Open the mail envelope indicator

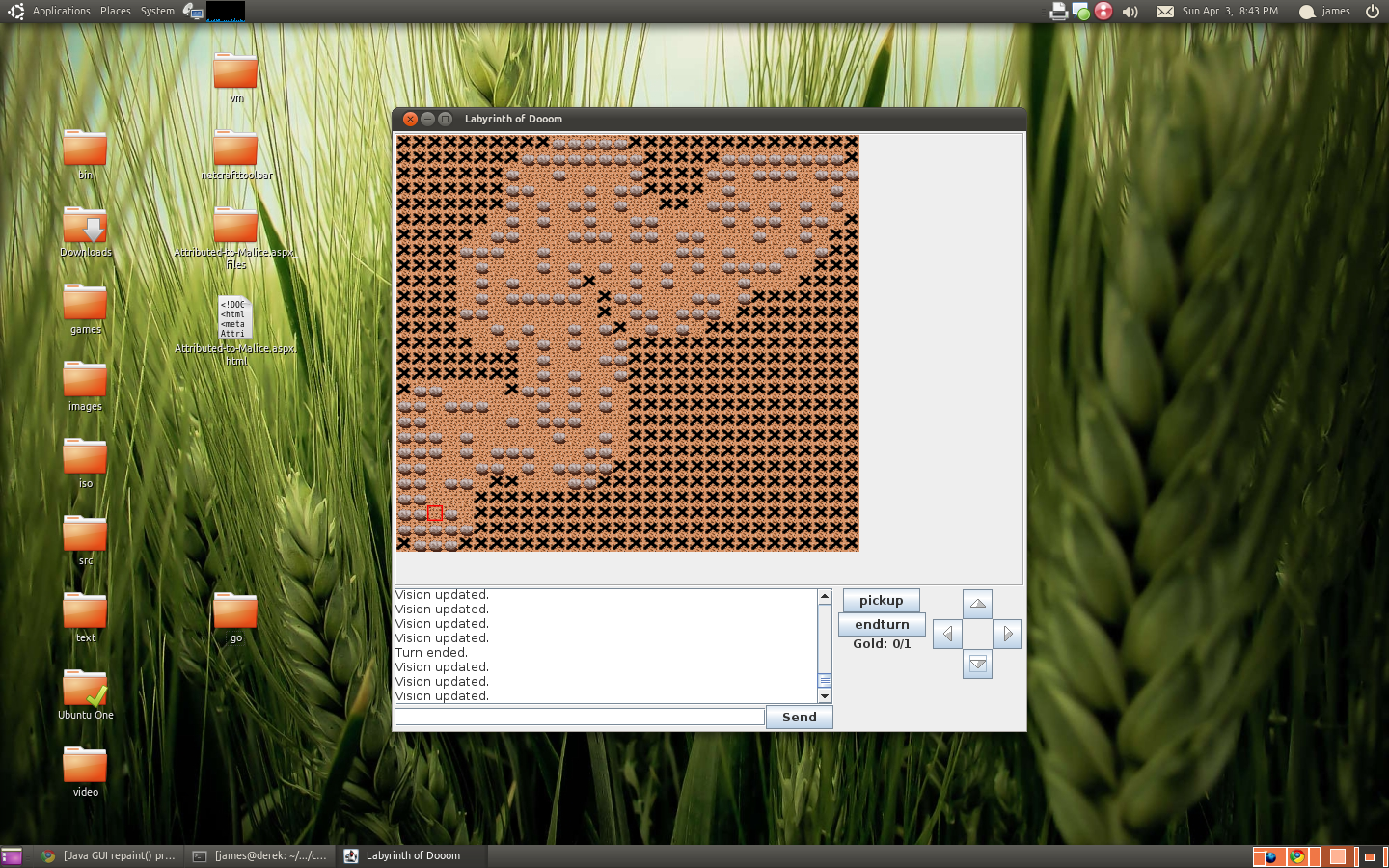tap(1165, 12)
